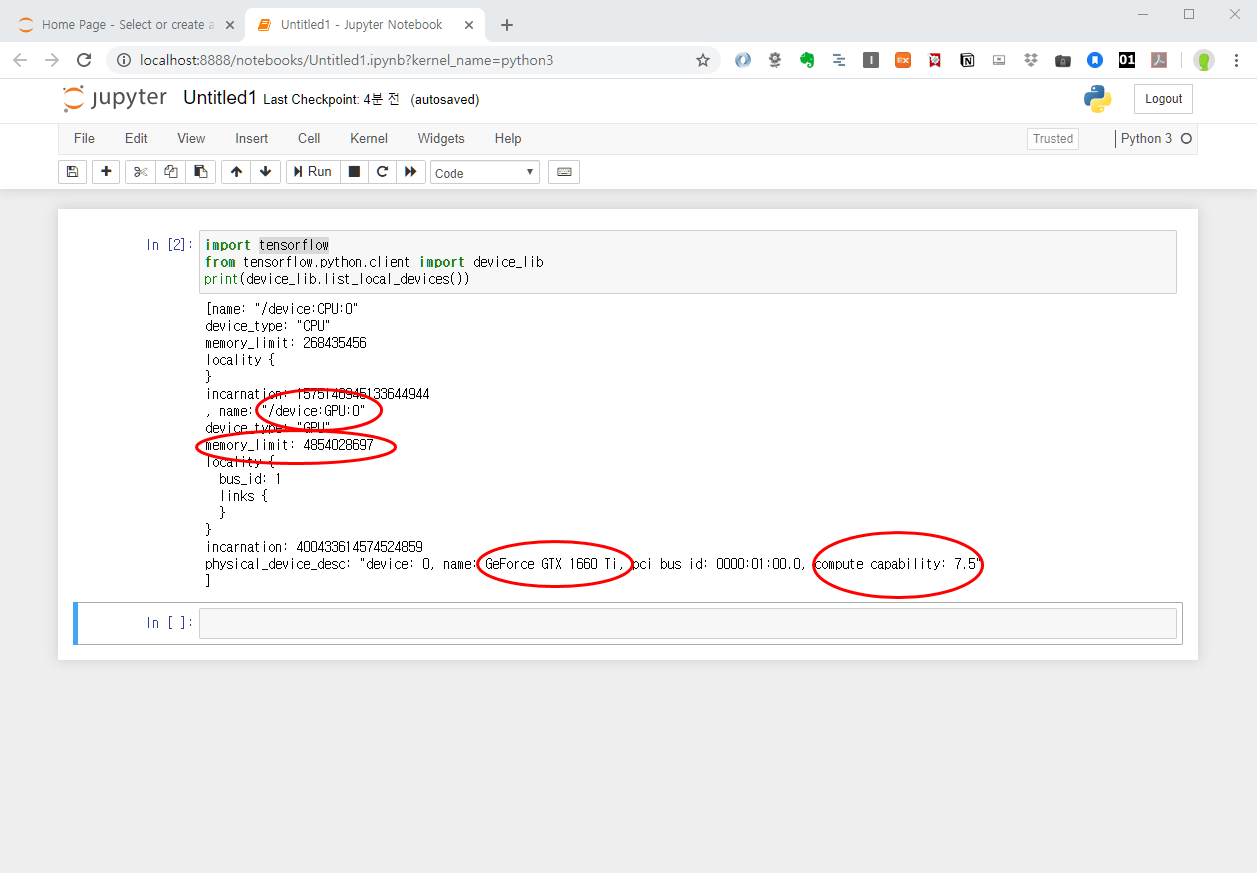The height and width of the screenshot is (873, 1257).
Task: Rename notebook title Untitled1
Action: coord(220,98)
